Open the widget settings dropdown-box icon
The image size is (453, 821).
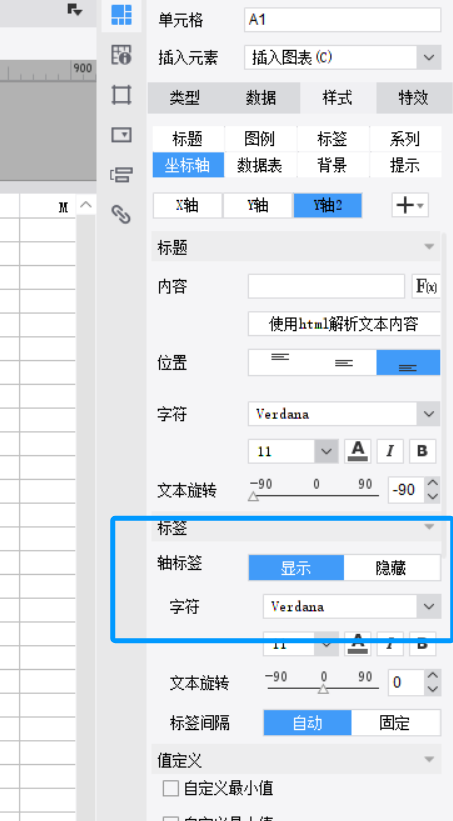[x=121, y=135]
